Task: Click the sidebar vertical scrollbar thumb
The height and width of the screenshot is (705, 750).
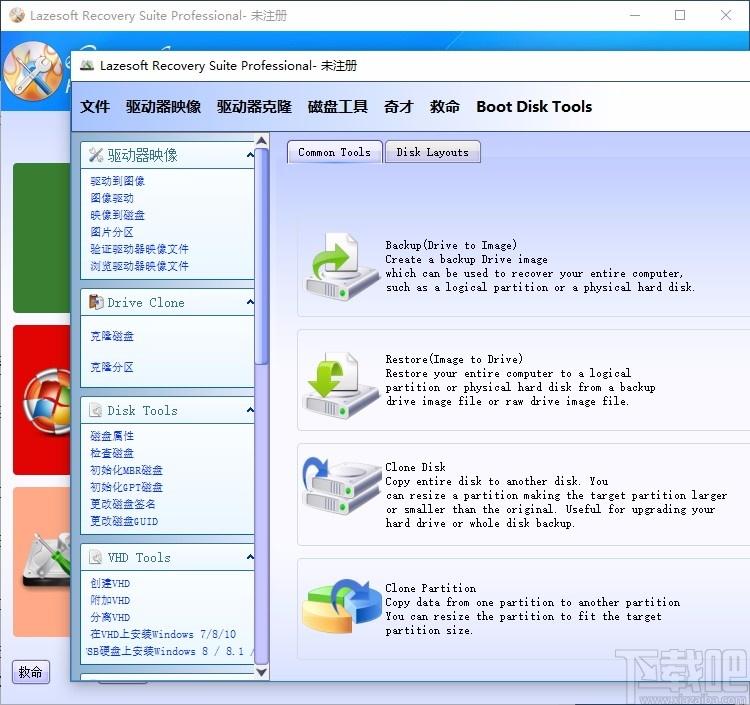Action: pyautogui.click(x=261, y=256)
